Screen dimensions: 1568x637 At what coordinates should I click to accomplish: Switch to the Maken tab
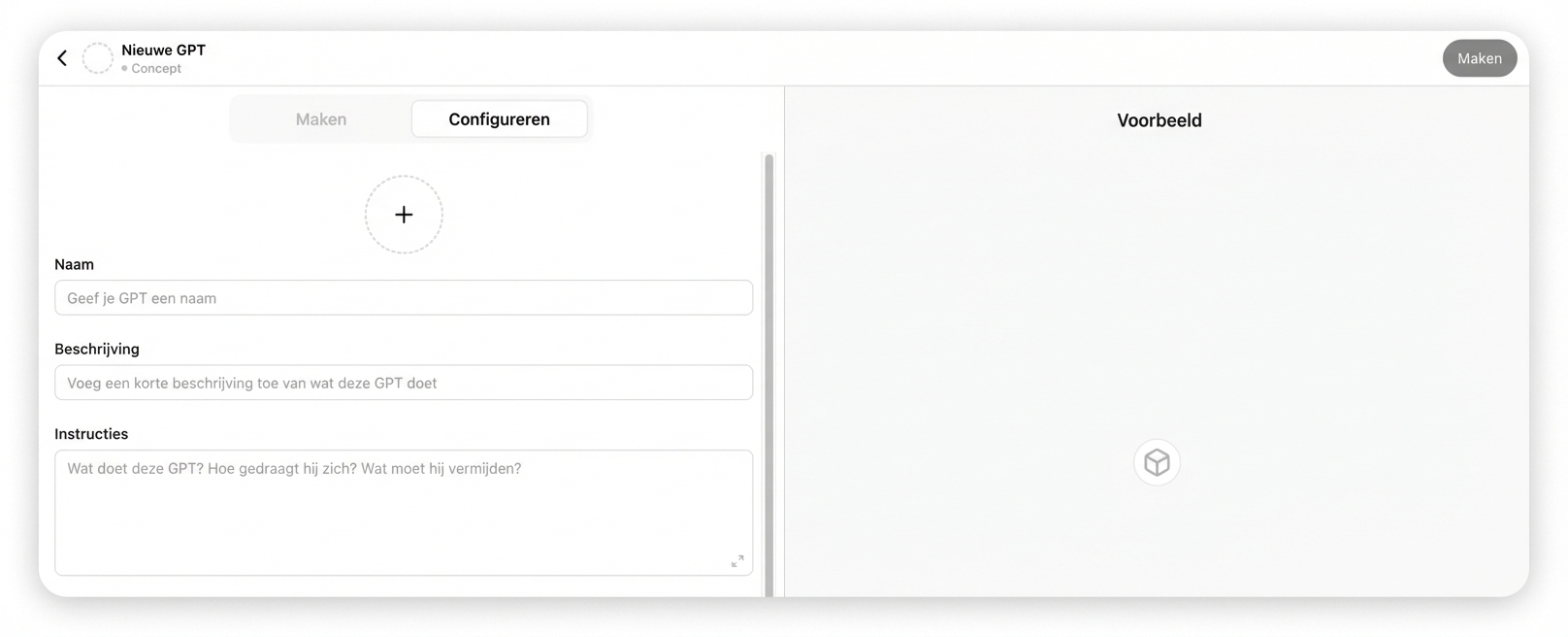(321, 119)
